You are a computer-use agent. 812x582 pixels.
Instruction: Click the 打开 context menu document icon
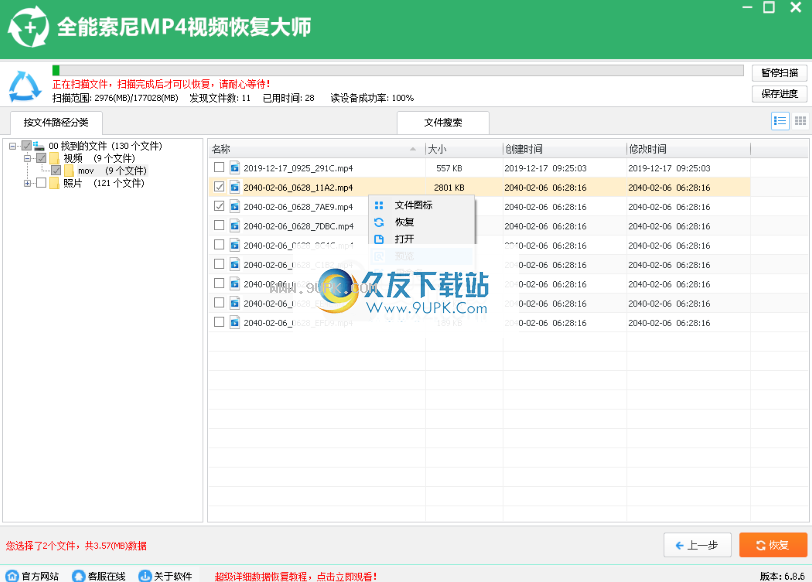(x=379, y=239)
